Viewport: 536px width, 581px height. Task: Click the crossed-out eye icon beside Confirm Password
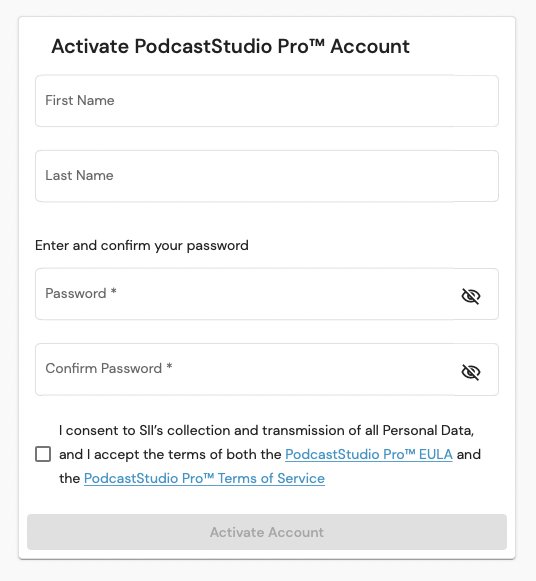coord(471,372)
